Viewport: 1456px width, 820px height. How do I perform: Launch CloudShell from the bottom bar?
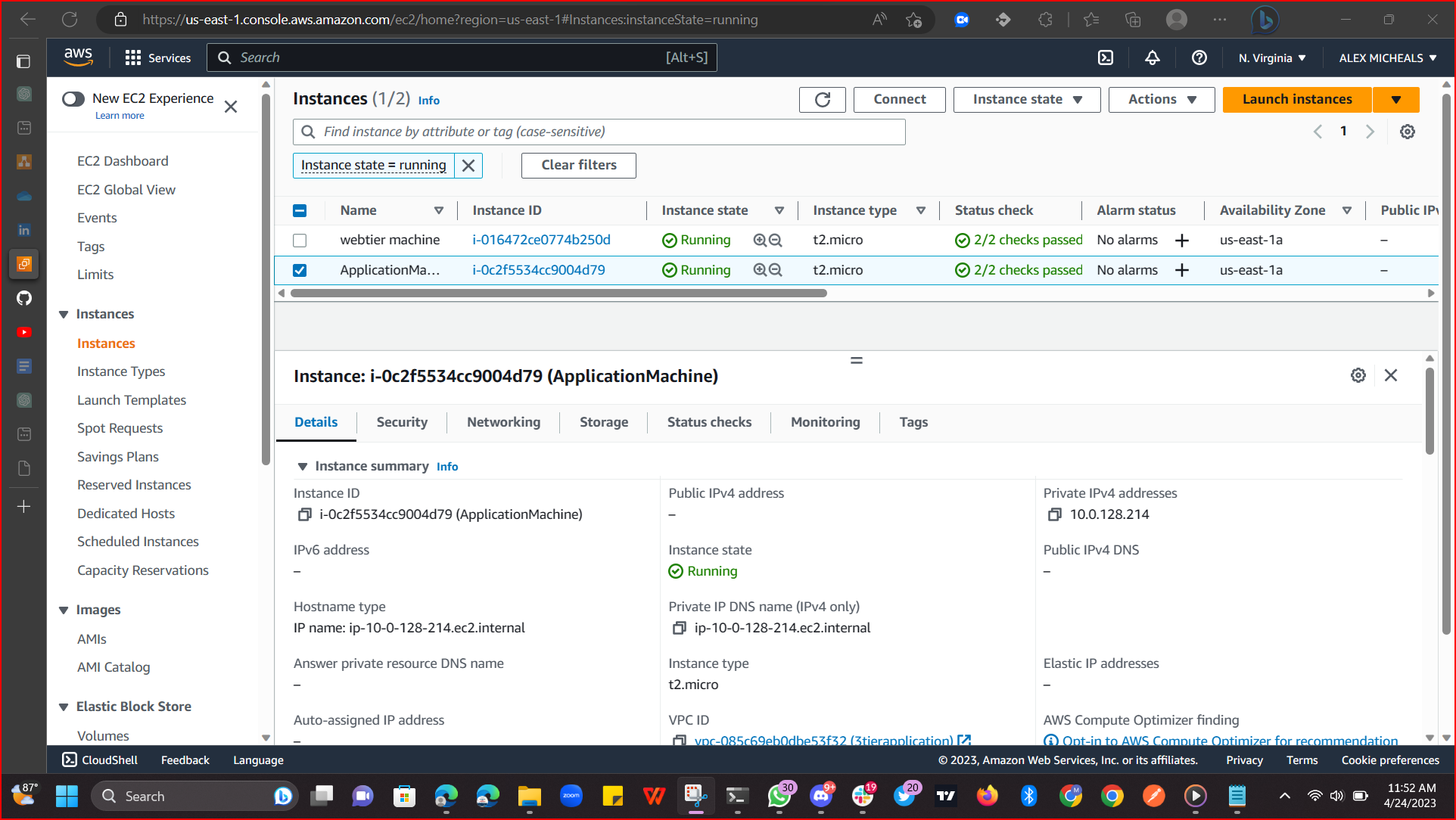point(99,759)
